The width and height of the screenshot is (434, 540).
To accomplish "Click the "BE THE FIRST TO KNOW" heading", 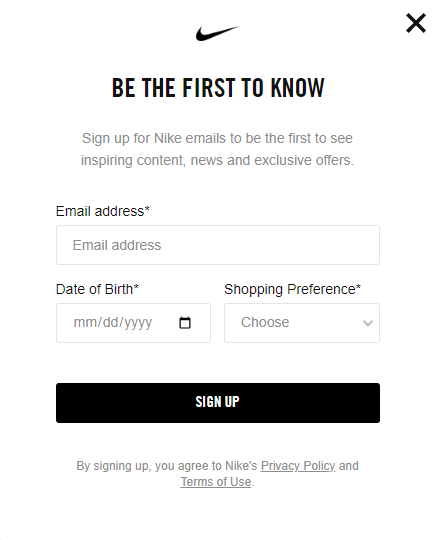I will [x=218, y=87].
